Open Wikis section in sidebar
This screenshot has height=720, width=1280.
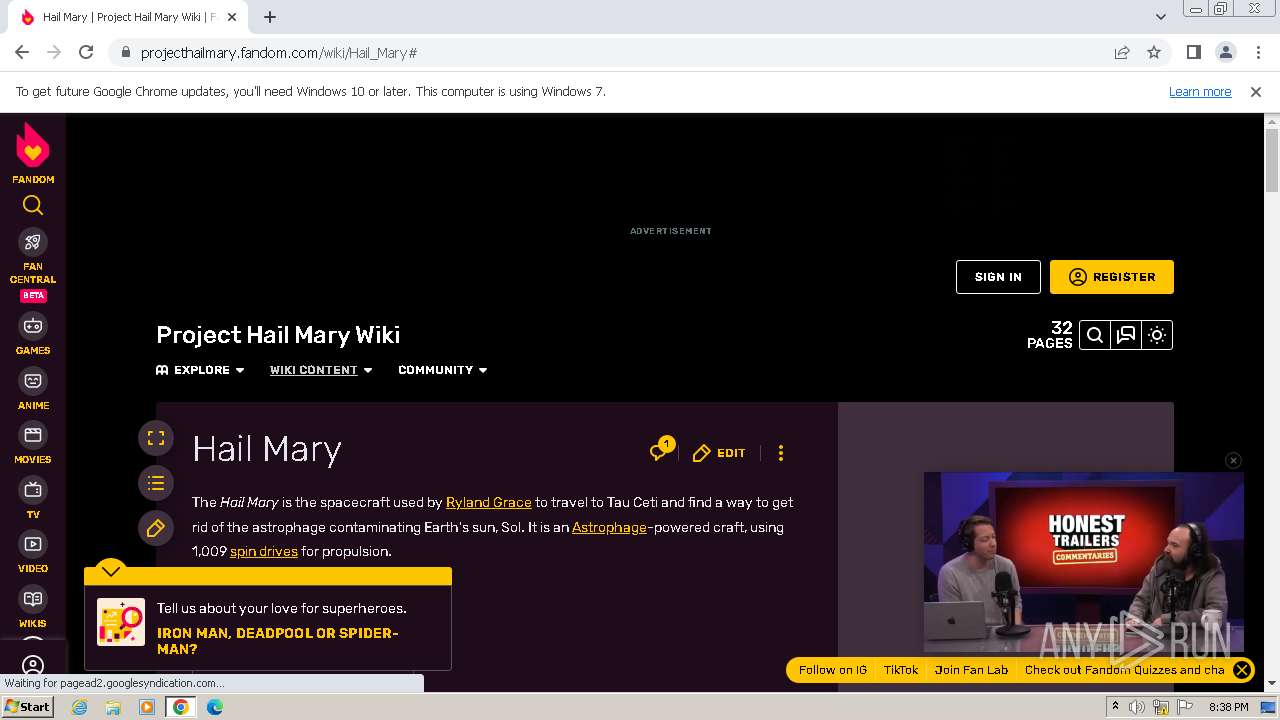[33, 607]
